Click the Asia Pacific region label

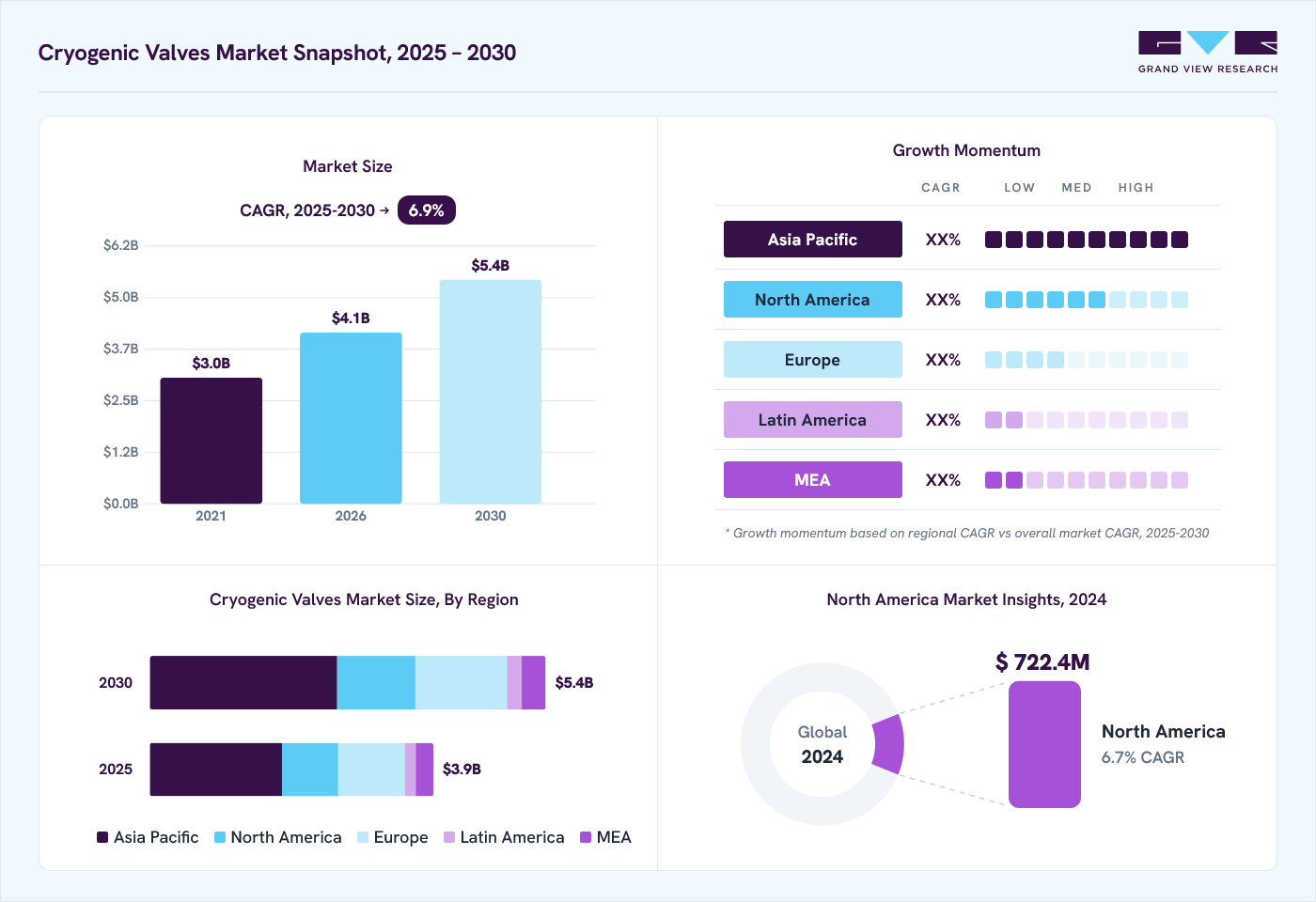[x=813, y=240]
